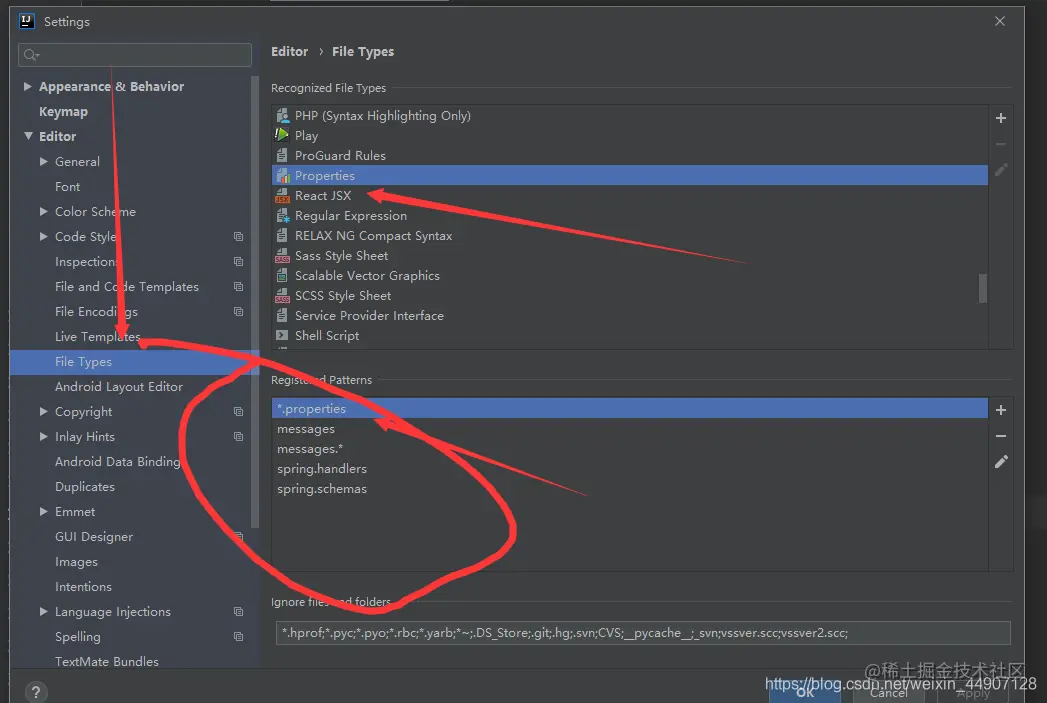Viewport: 1047px width, 703px height.
Task: Click the Apply button
Action: (x=974, y=693)
